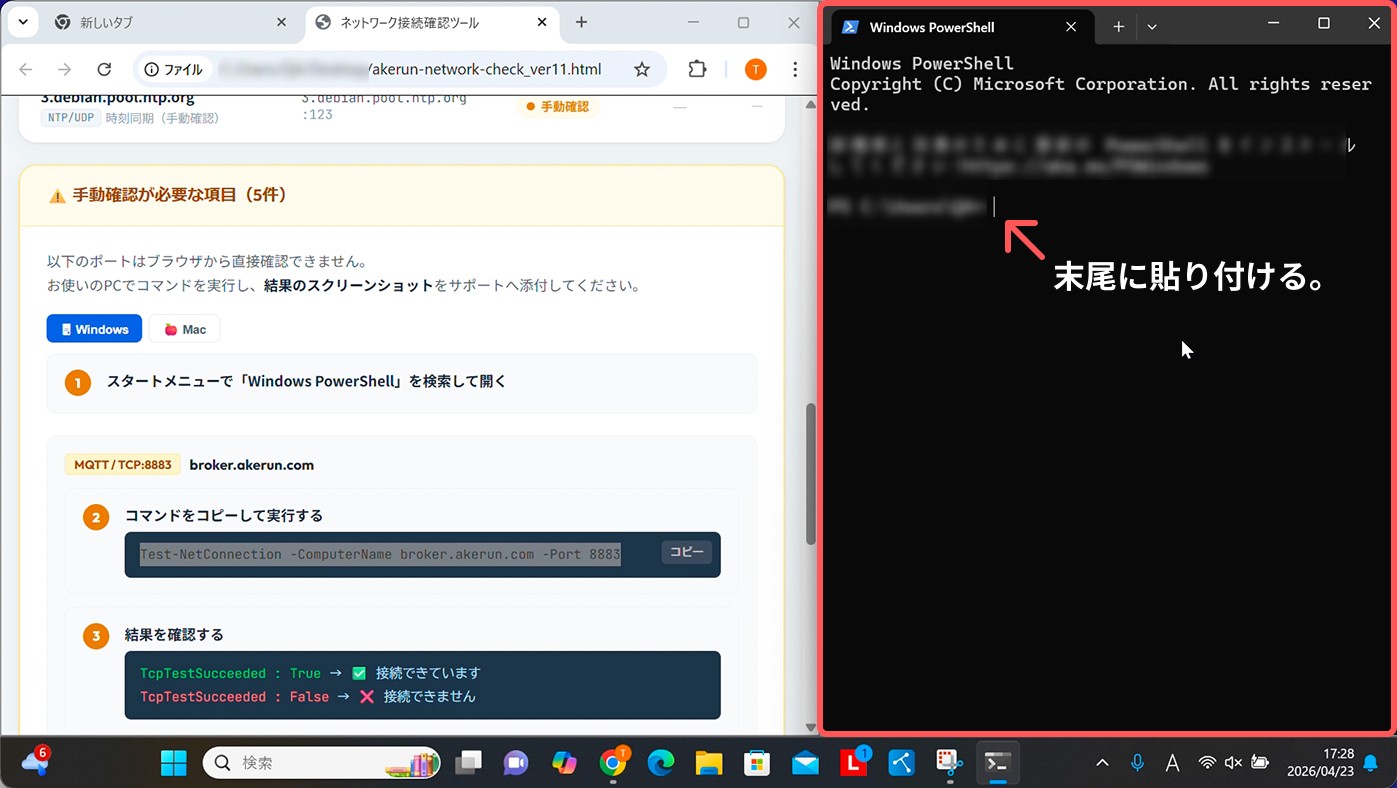1397x788 pixels.
Task: Open the Snipping Tool from the taskbar
Action: tap(949, 763)
